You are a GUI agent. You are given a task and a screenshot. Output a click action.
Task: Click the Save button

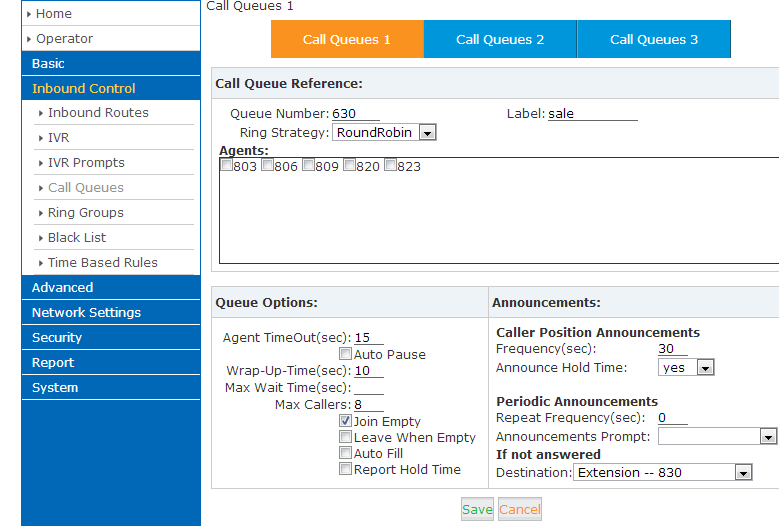tap(477, 509)
